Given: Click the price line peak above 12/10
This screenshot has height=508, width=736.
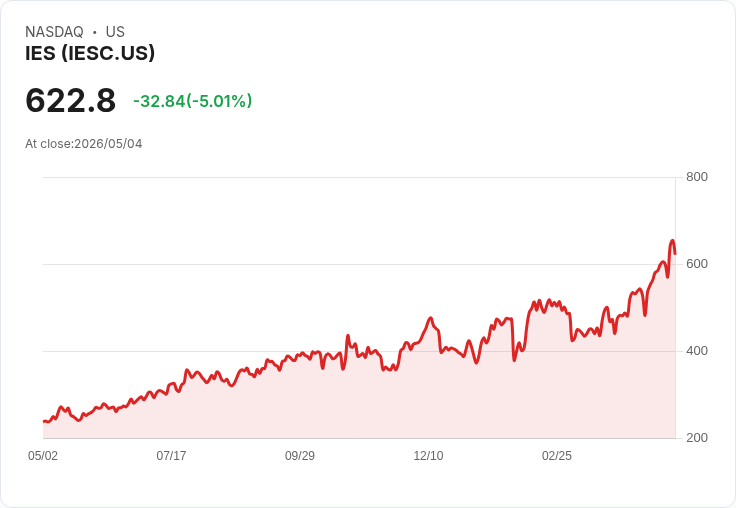Looking at the screenshot, I should coord(430,318).
